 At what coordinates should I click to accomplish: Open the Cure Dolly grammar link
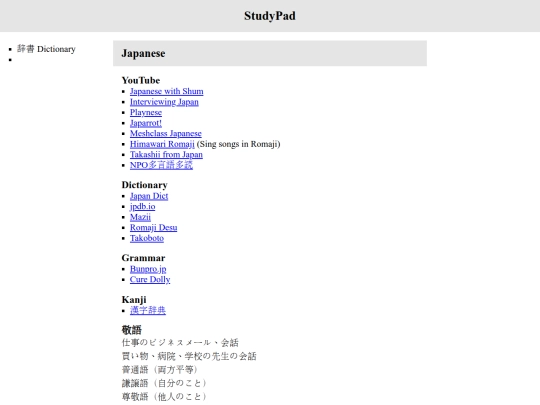click(150, 280)
